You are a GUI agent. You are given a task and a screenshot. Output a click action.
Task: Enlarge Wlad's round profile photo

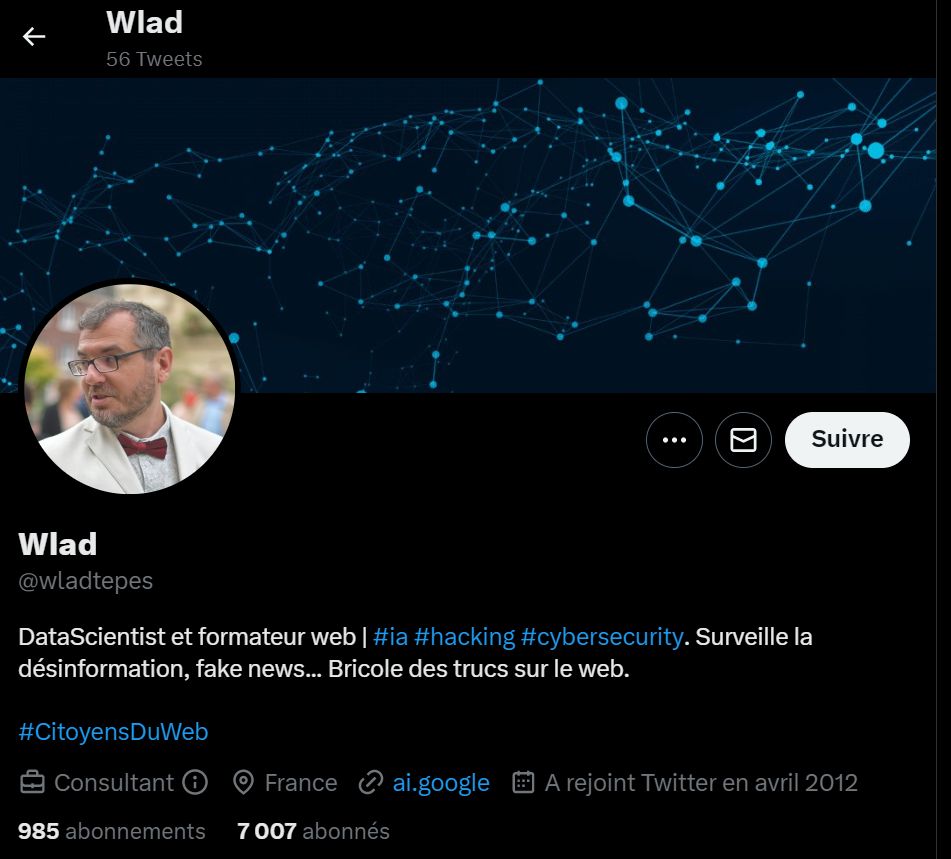130,389
